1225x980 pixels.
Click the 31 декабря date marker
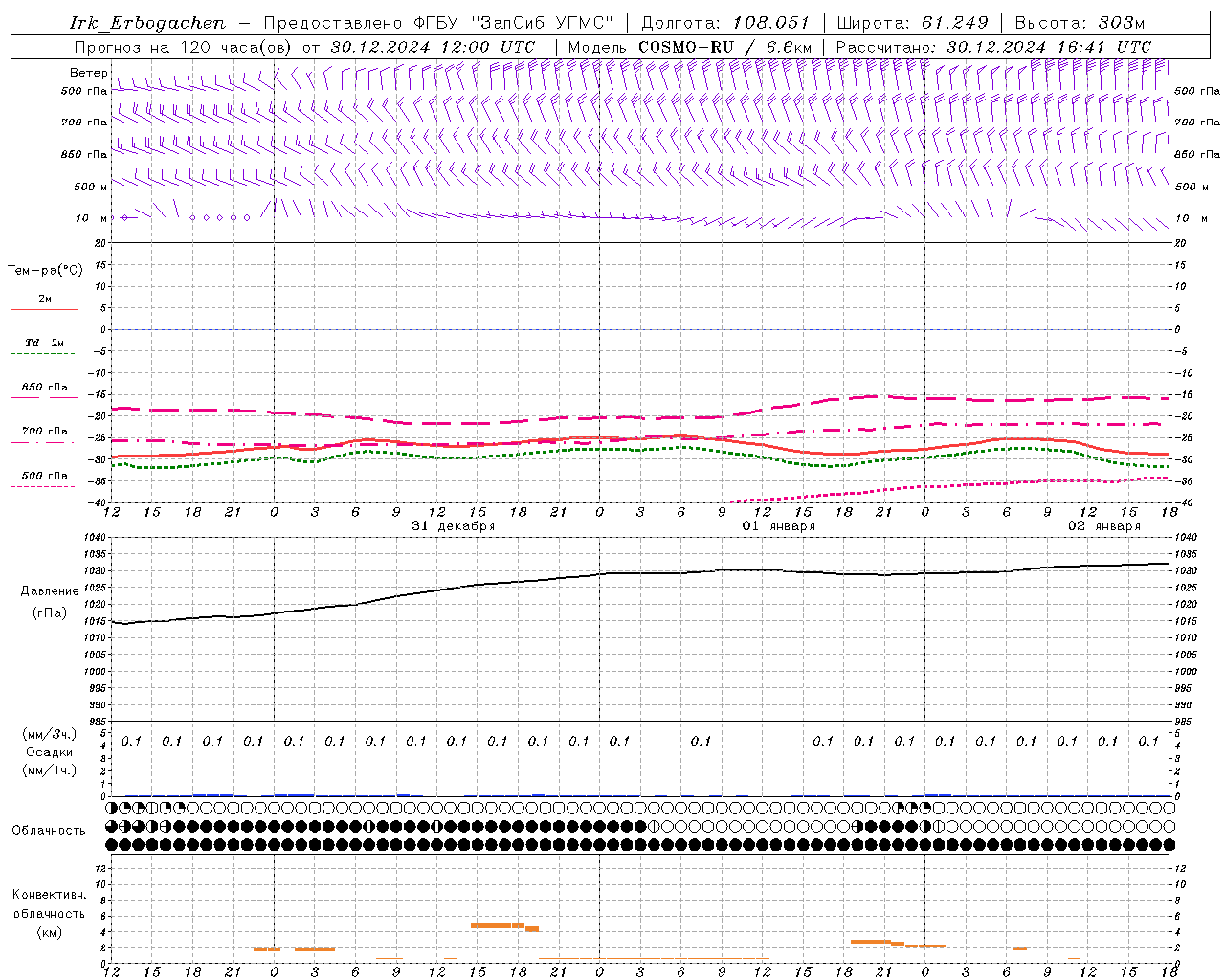point(454,526)
